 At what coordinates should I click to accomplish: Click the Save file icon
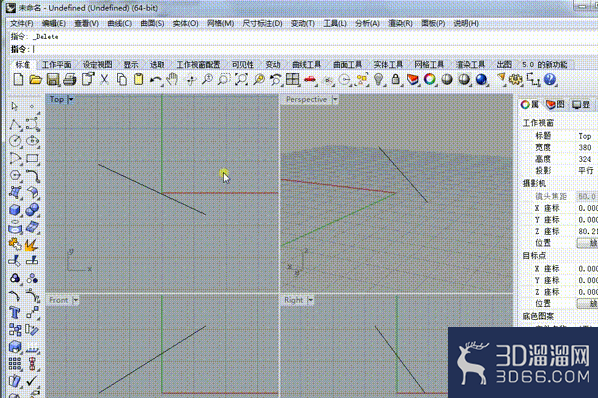(53, 80)
